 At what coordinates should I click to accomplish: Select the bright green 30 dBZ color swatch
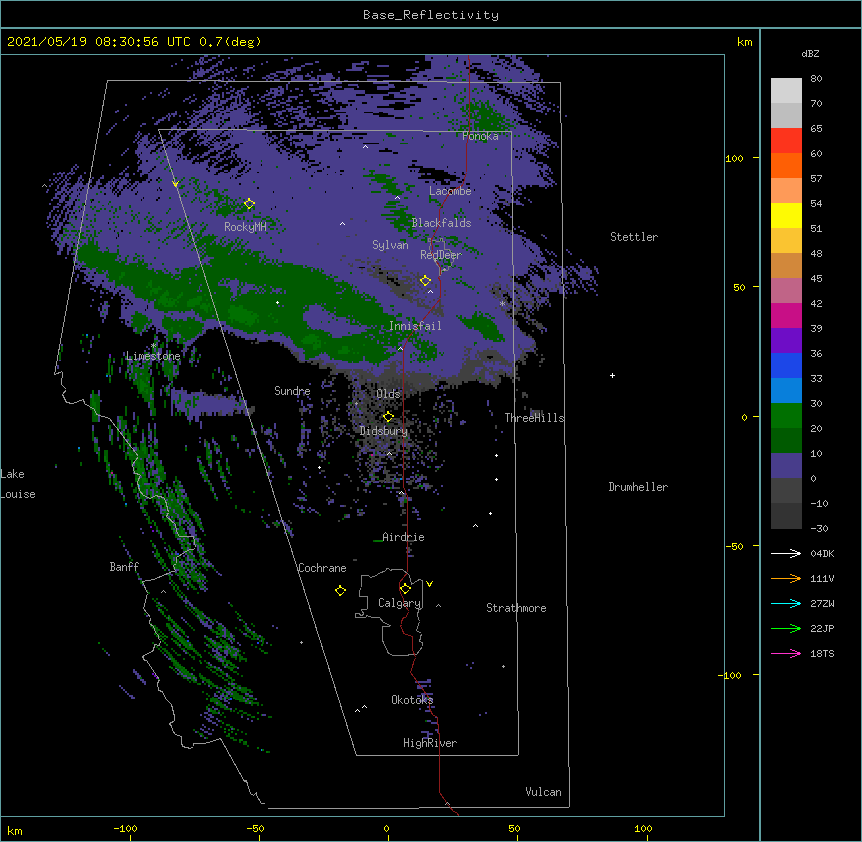tap(786, 416)
